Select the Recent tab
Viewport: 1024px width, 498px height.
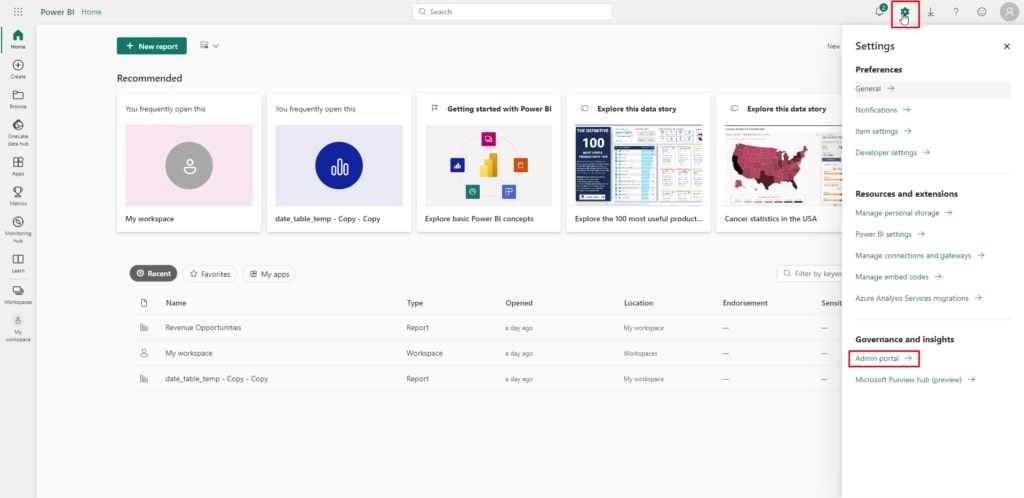click(x=153, y=274)
